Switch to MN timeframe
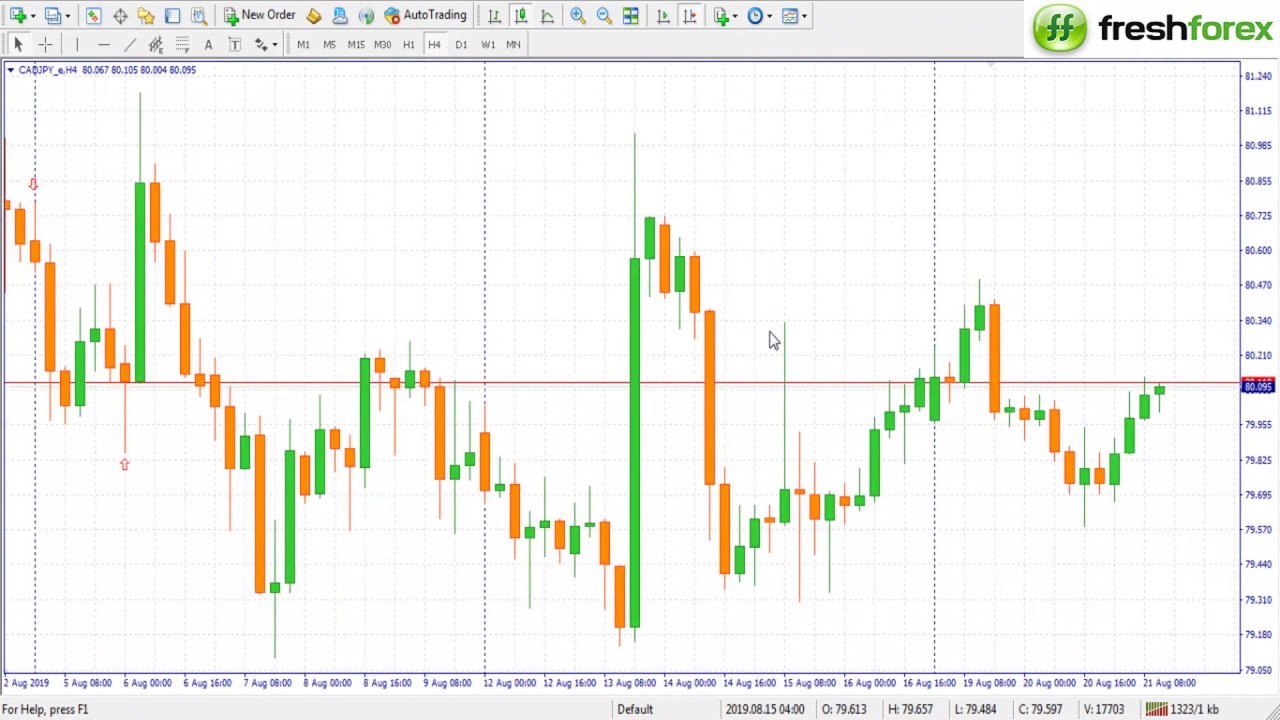 [x=513, y=44]
